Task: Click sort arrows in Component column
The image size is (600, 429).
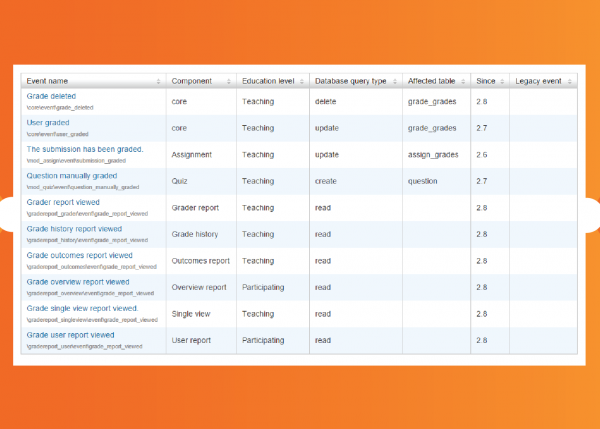Action: tap(230, 80)
